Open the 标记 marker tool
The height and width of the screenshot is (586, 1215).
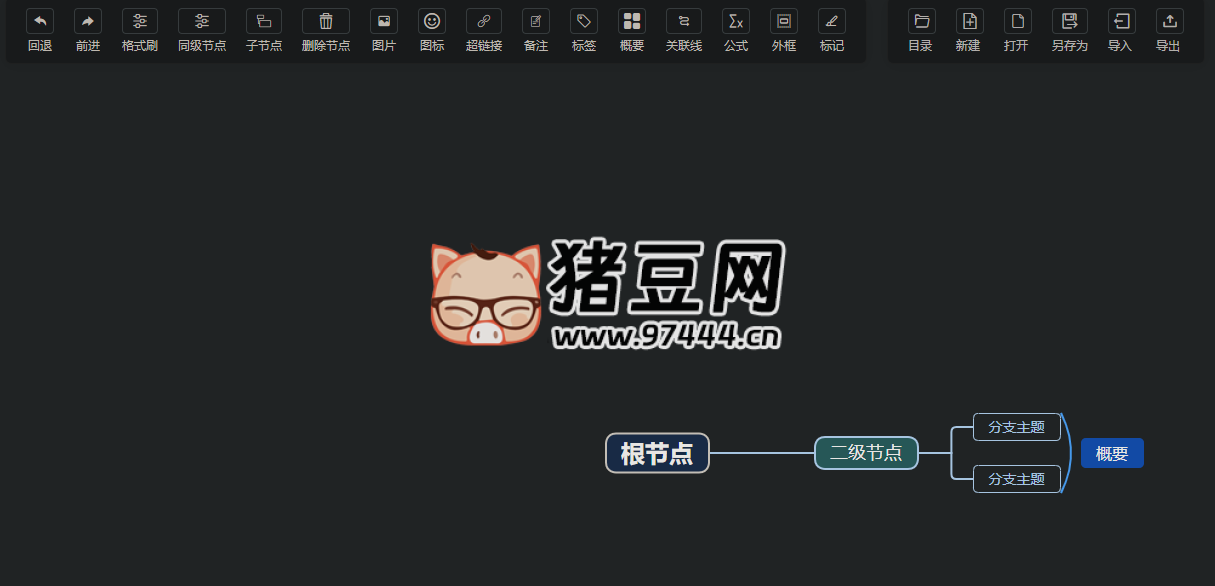tap(831, 30)
